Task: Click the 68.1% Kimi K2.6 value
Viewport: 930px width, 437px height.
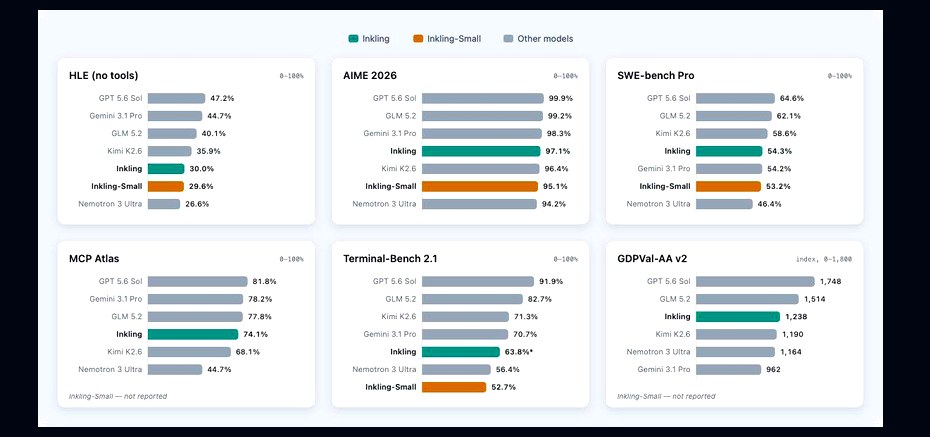Action: tap(248, 352)
